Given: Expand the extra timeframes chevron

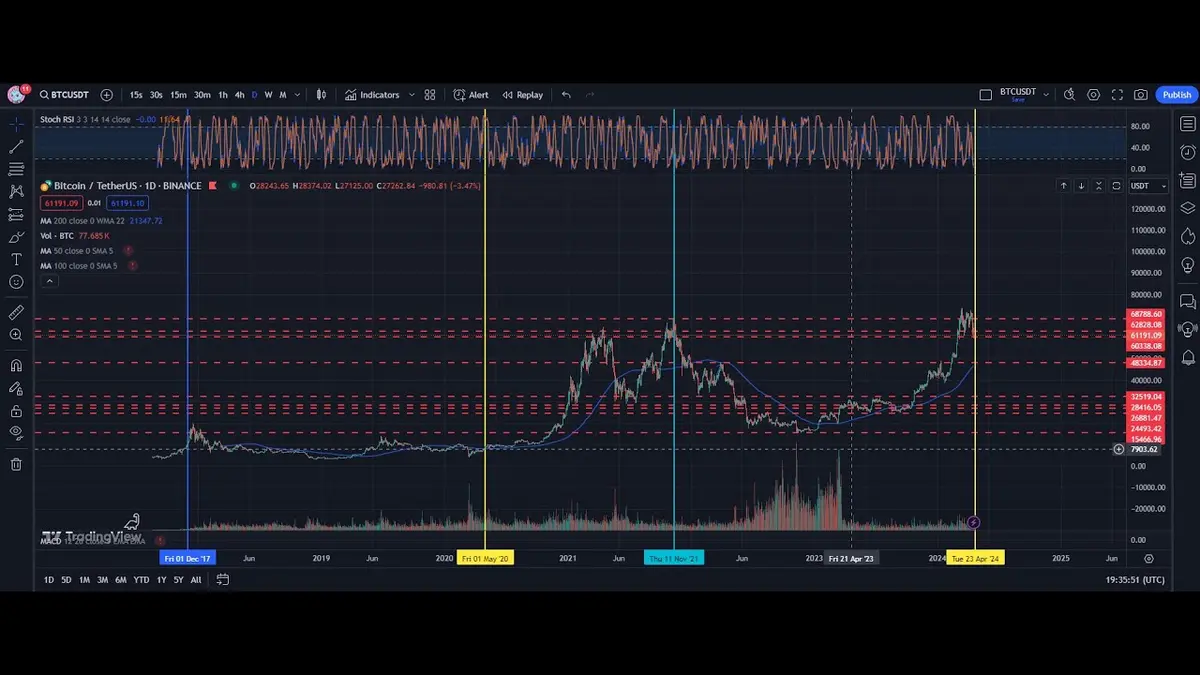Looking at the screenshot, I should [295, 94].
